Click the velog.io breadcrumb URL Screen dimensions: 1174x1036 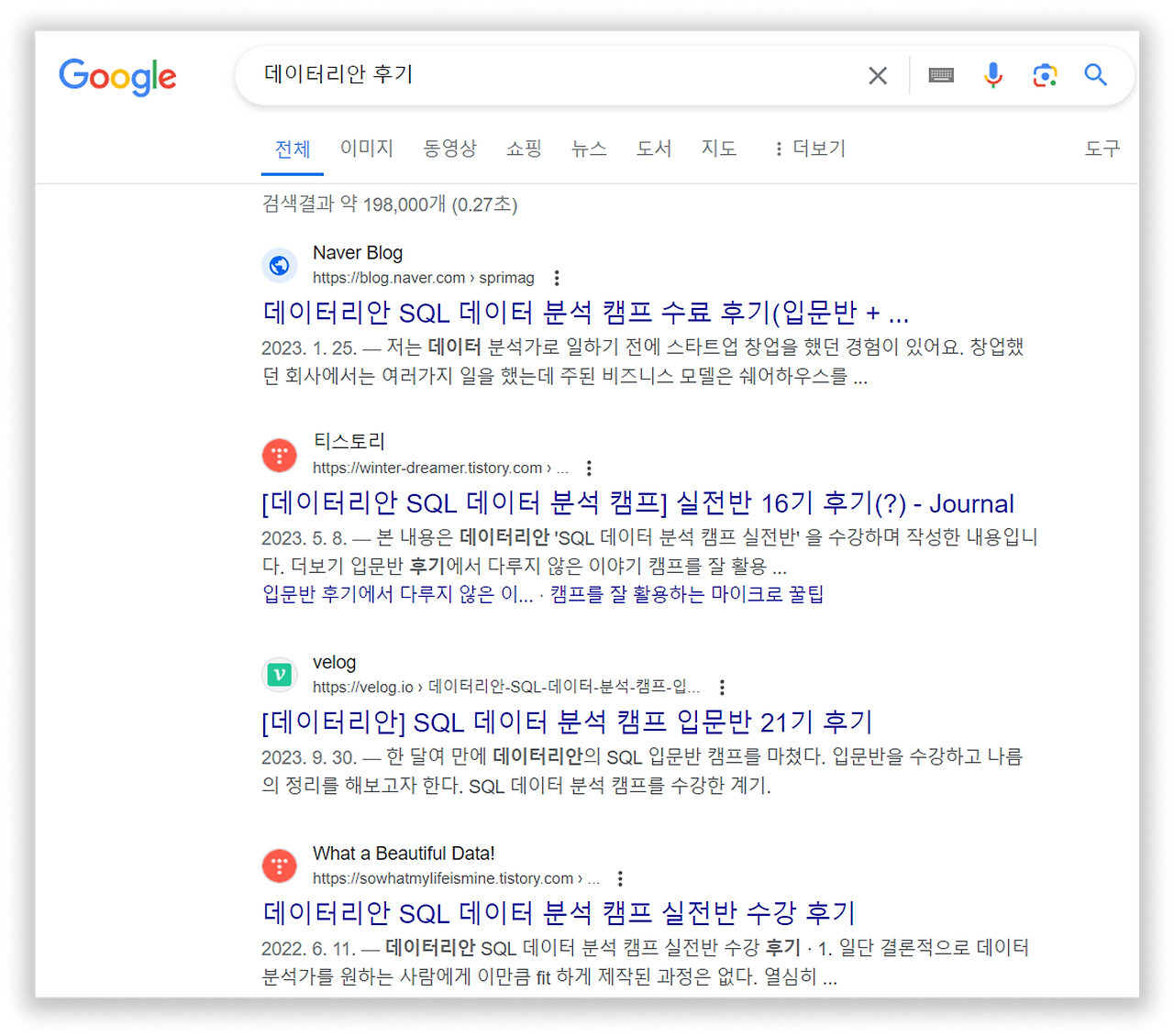506,687
